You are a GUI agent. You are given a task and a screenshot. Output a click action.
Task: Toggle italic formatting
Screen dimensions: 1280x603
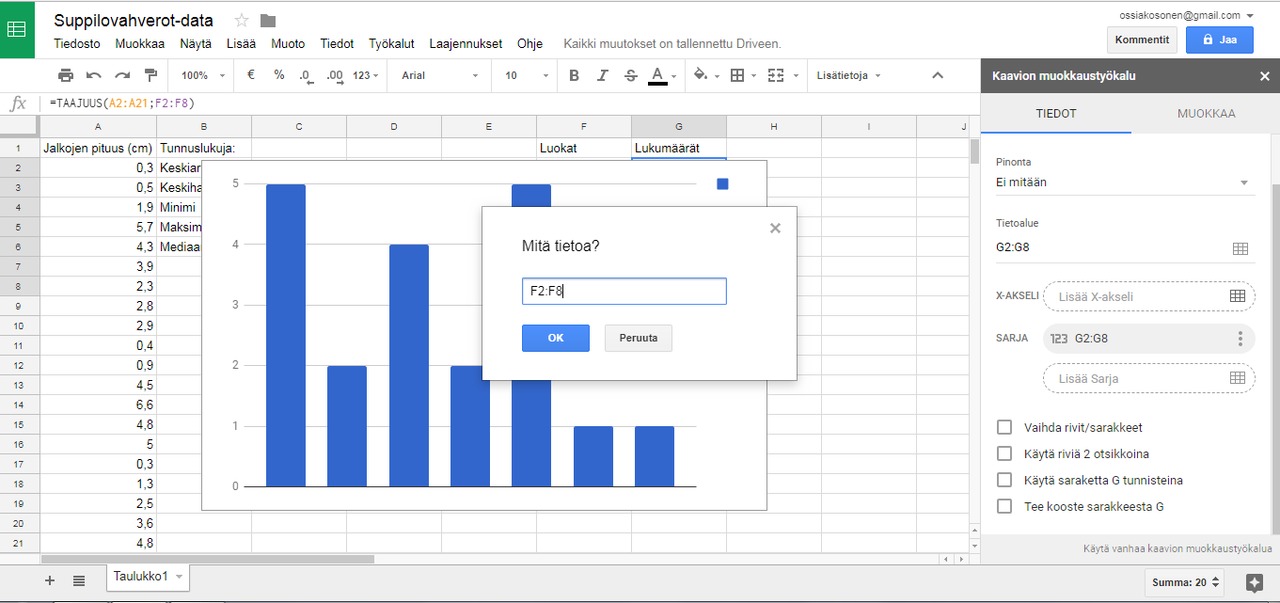(x=602, y=75)
